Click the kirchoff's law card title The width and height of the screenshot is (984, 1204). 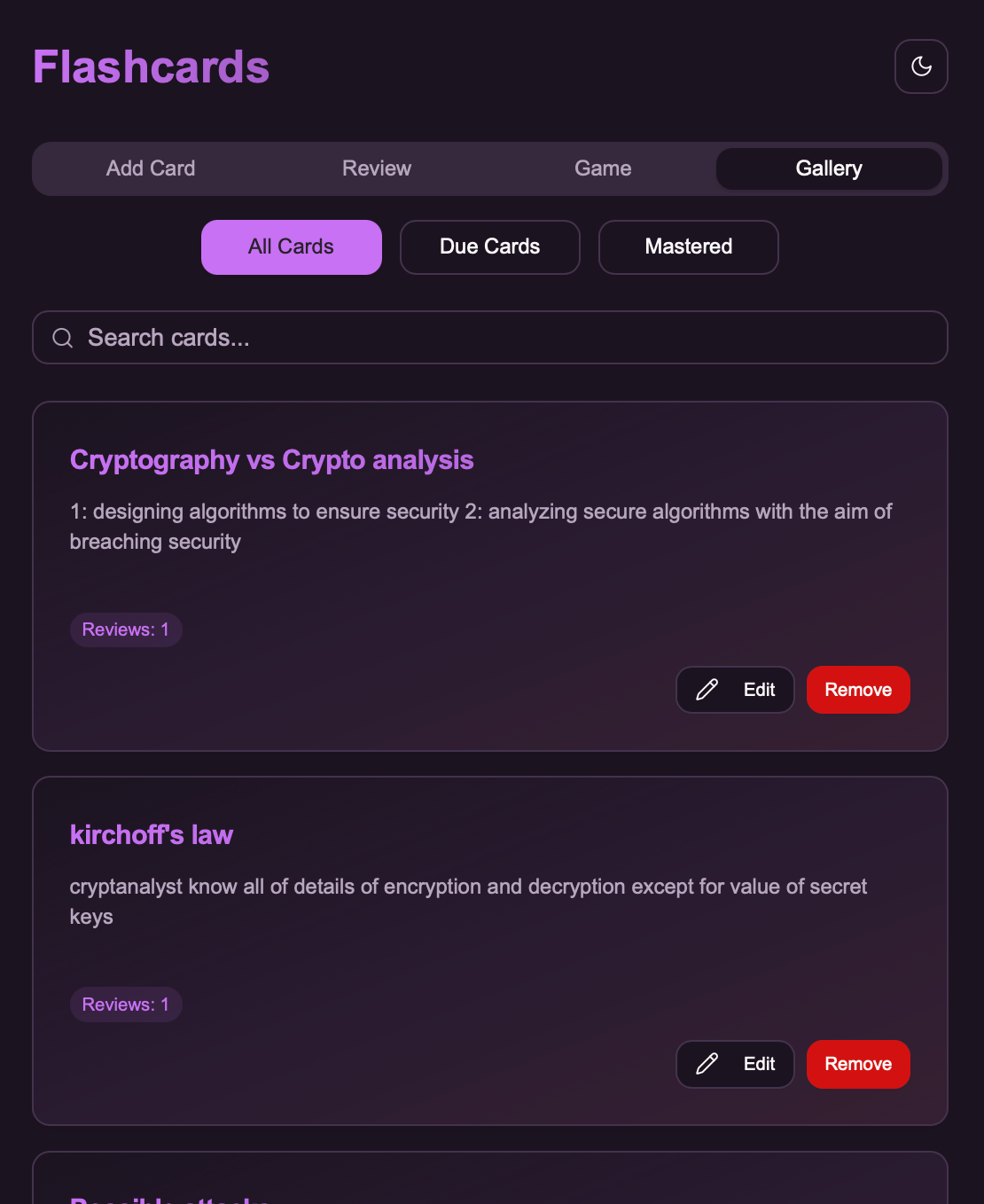pos(152,835)
